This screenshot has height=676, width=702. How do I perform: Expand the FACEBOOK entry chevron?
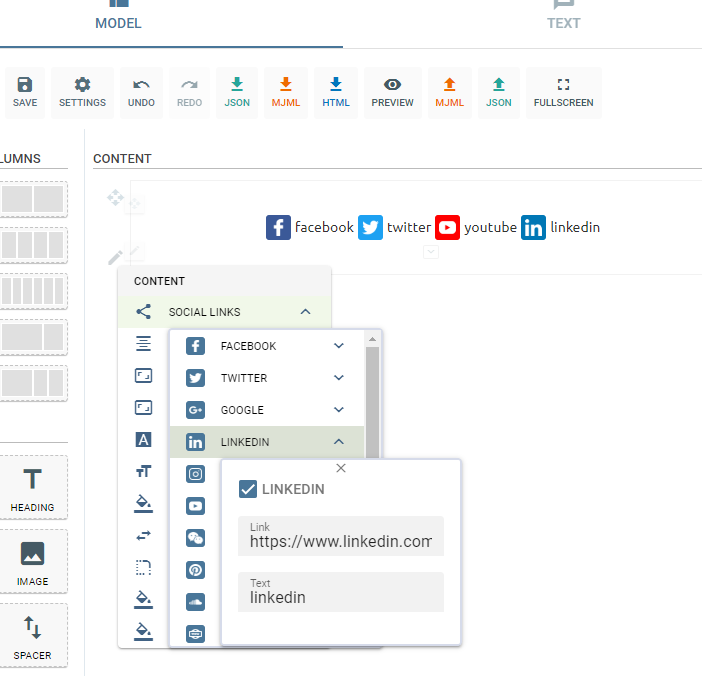pyautogui.click(x=339, y=346)
